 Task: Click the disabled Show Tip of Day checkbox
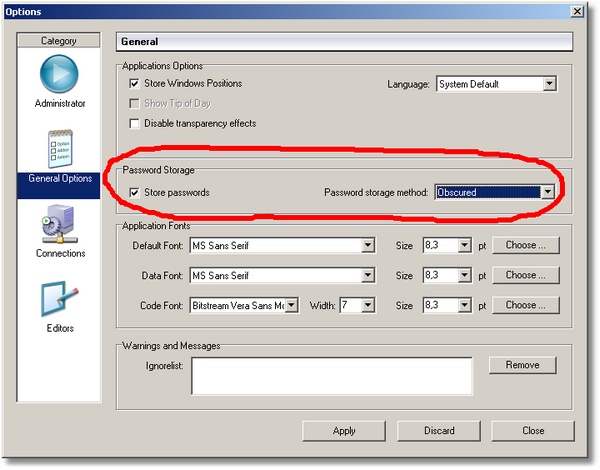(134, 104)
